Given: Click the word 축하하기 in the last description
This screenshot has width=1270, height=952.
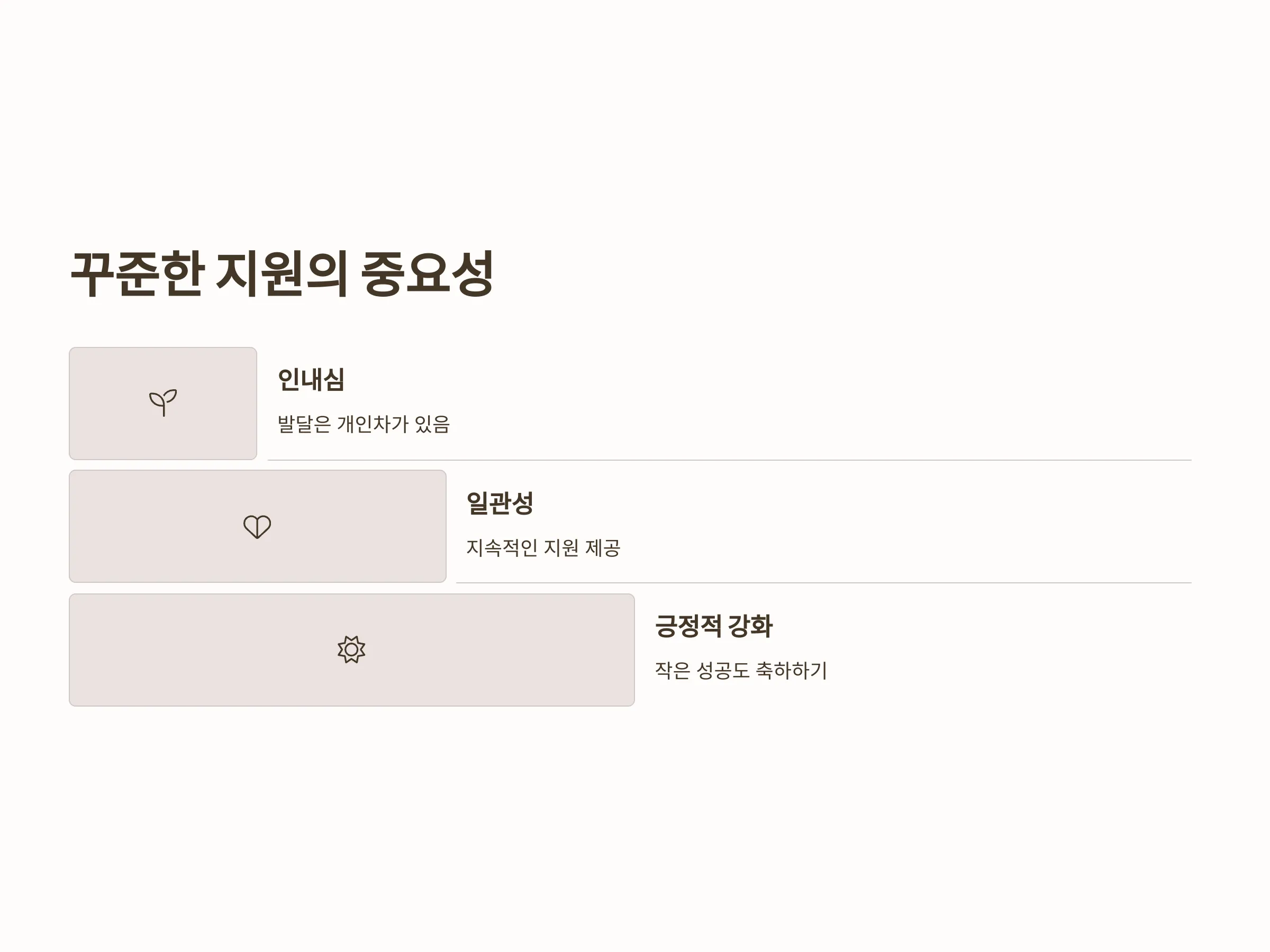Looking at the screenshot, I should tap(791, 670).
